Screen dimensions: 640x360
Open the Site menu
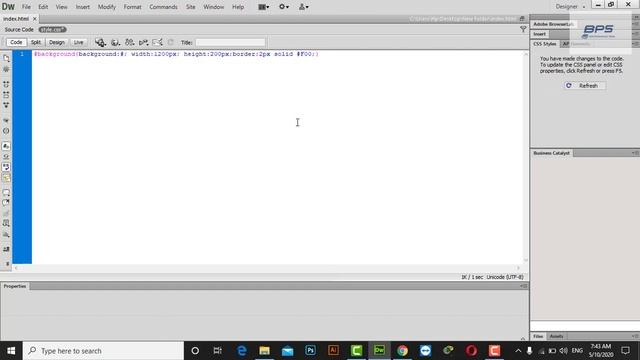pos(190,7)
